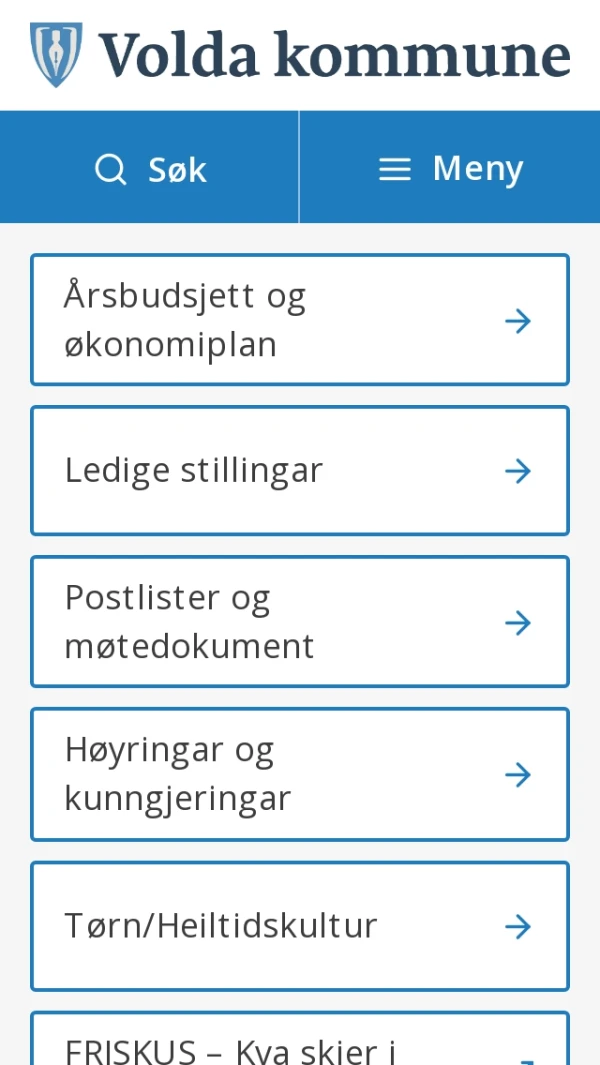Click the arrow on Postlister og møtedokument
The height and width of the screenshot is (1065, 600).
pyautogui.click(x=518, y=622)
